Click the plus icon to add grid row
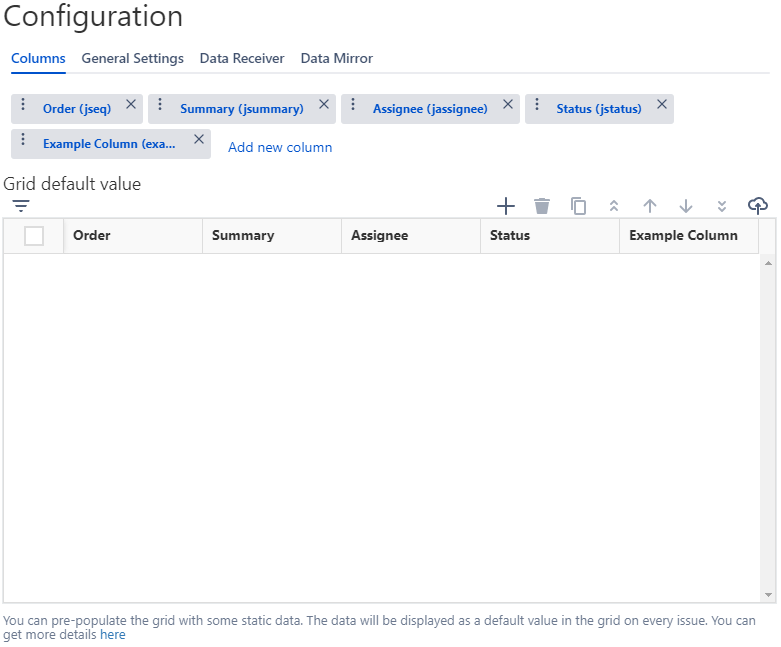The height and width of the screenshot is (647, 781). [506, 206]
